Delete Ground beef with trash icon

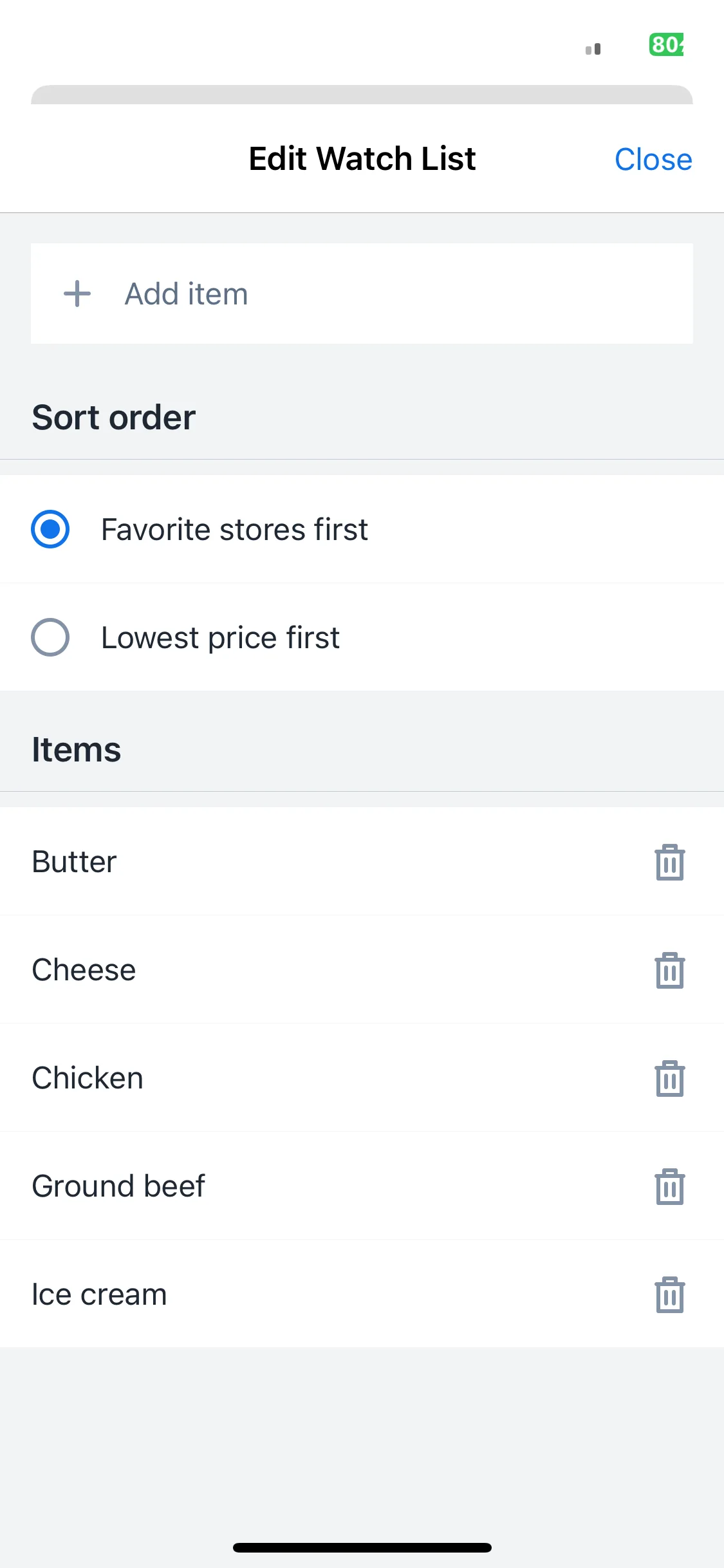pyautogui.click(x=669, y=1186)
